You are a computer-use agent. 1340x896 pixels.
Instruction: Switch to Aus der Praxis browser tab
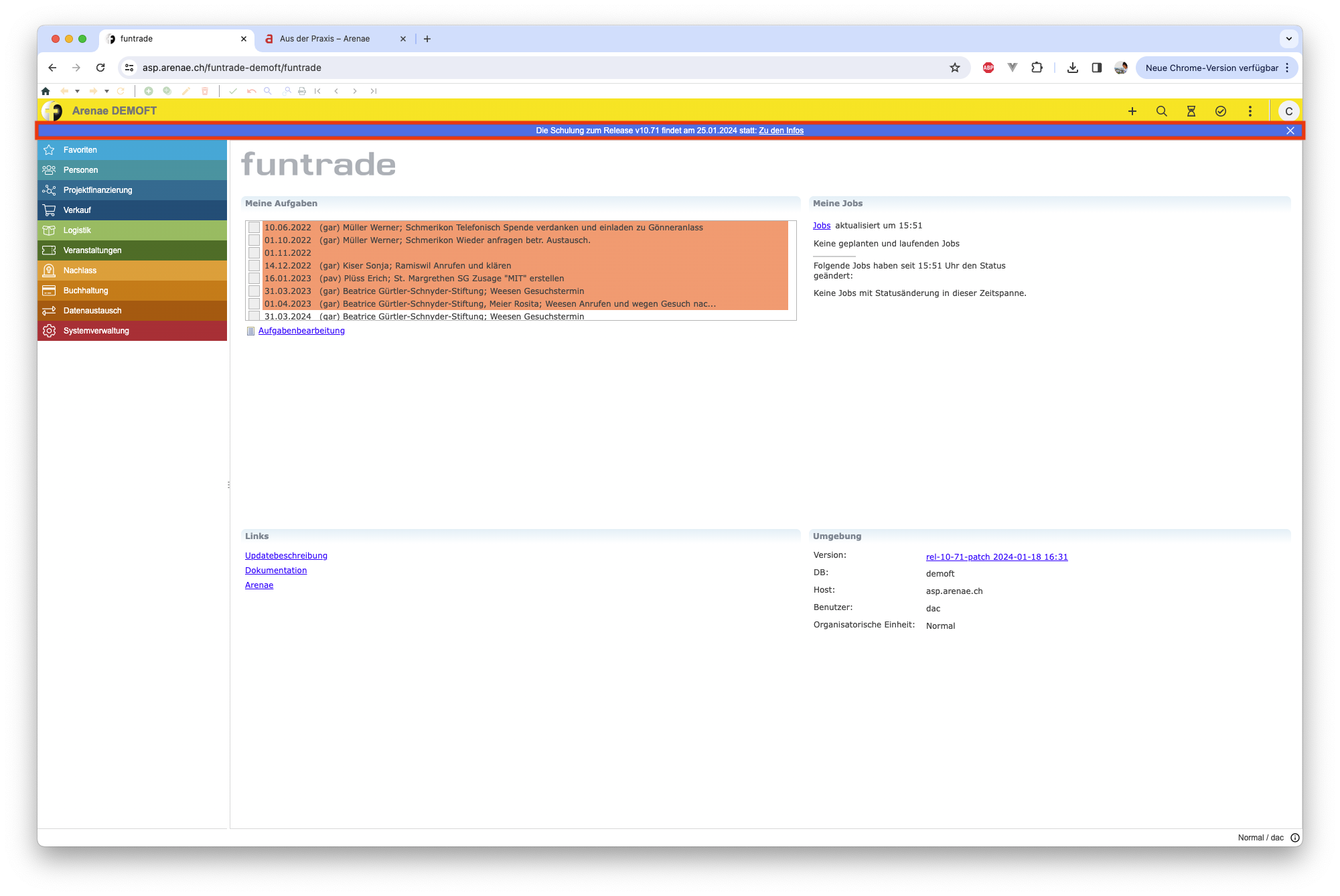(325, 39)
